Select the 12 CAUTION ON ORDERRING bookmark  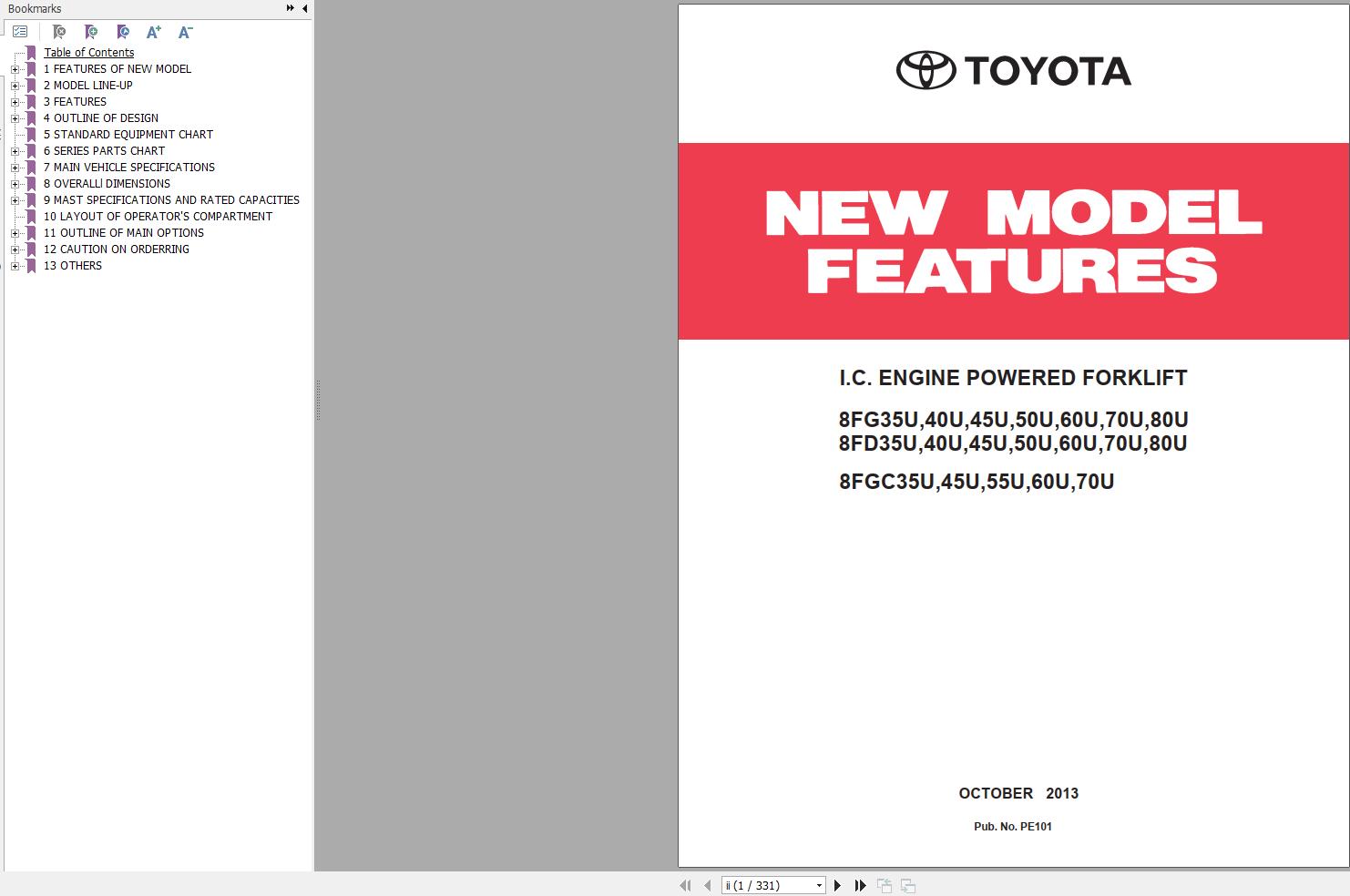(x=117, y=249)
